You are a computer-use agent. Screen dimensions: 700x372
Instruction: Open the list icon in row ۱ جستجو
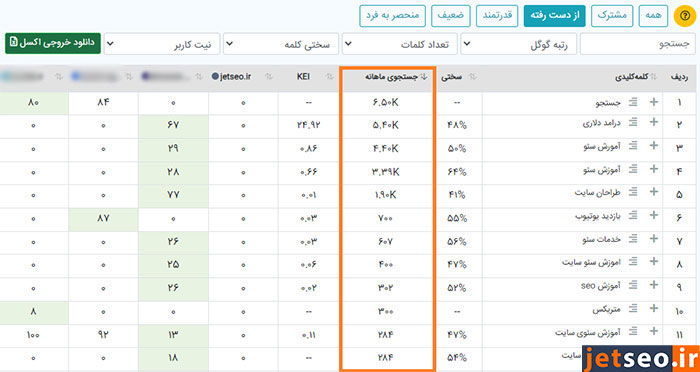point(633,102)
